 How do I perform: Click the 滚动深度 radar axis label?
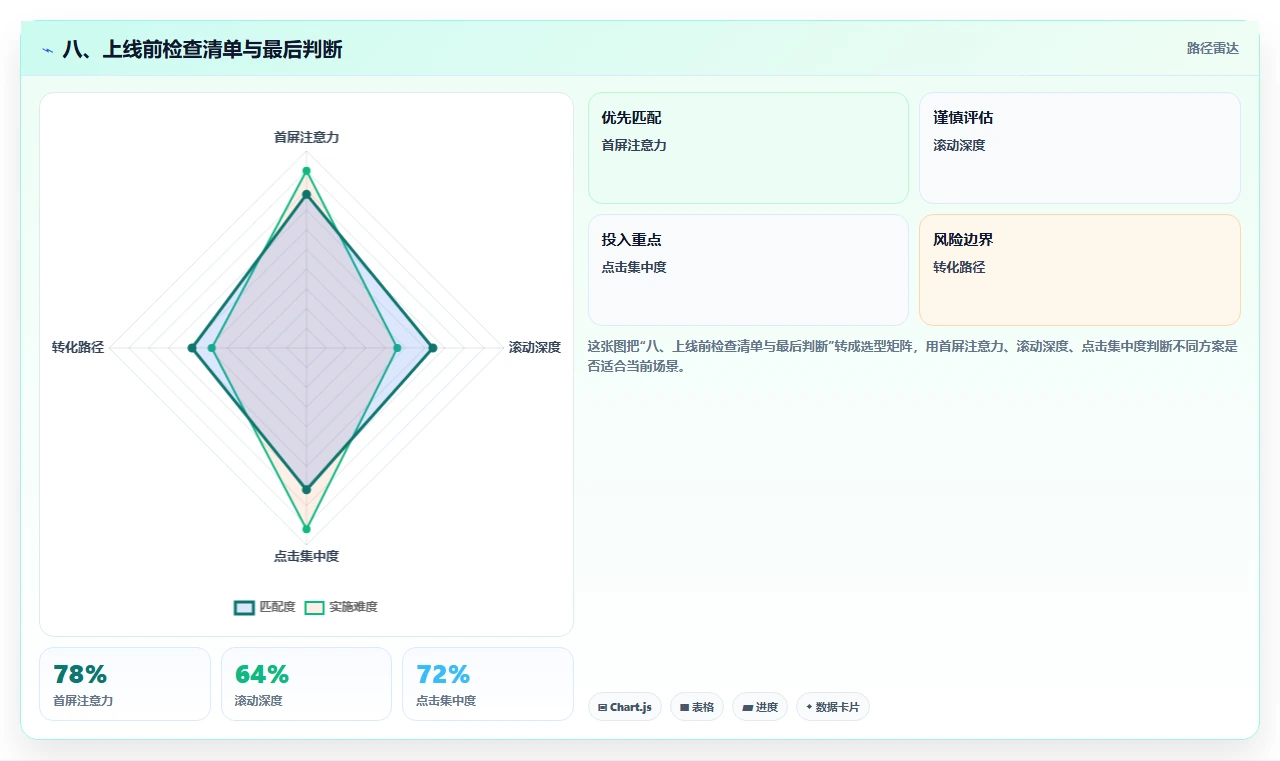click(x=535, y=347)
